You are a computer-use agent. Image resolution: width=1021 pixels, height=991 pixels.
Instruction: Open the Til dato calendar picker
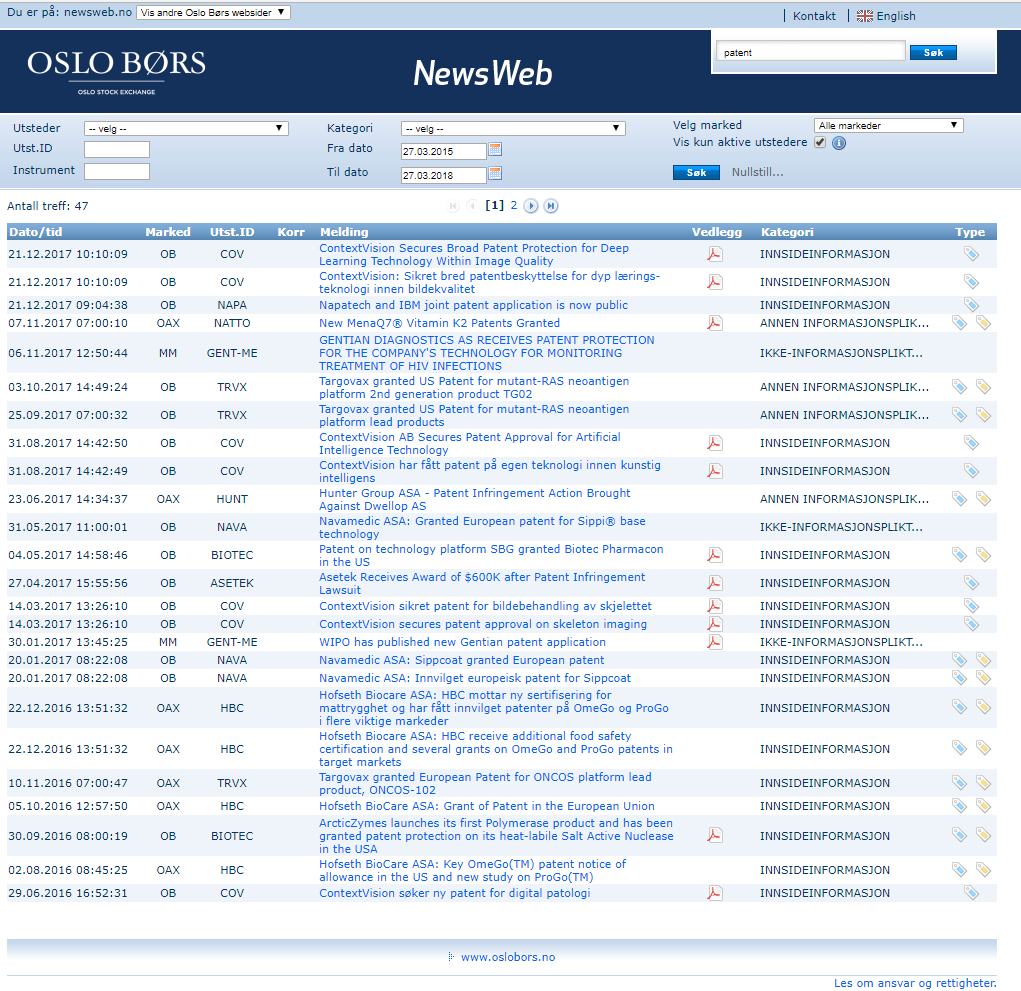pyautogui.click(x=495, y=173)
